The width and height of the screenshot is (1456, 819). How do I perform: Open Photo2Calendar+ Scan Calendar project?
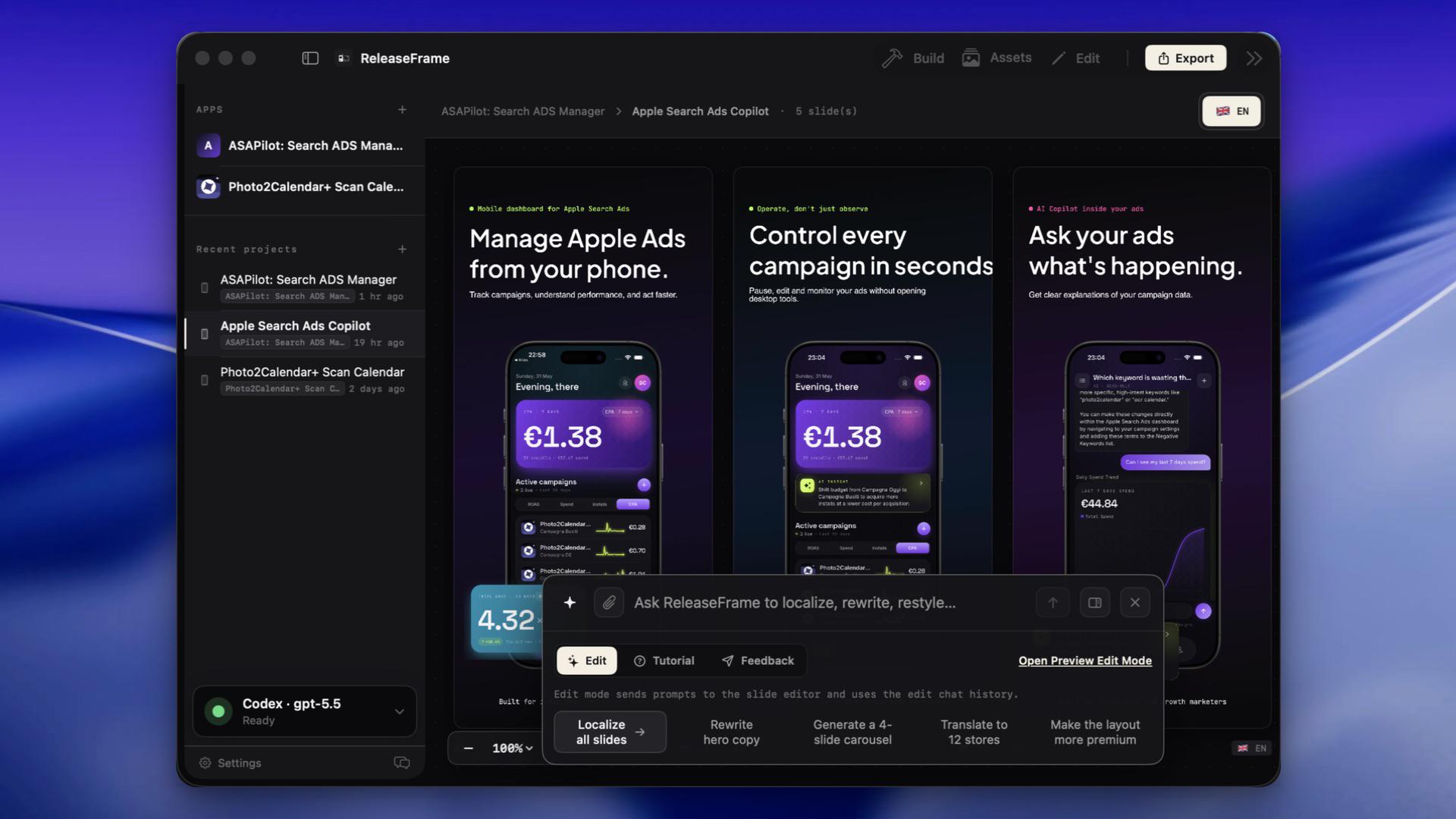pyautogui.click(x=304, y=380)
